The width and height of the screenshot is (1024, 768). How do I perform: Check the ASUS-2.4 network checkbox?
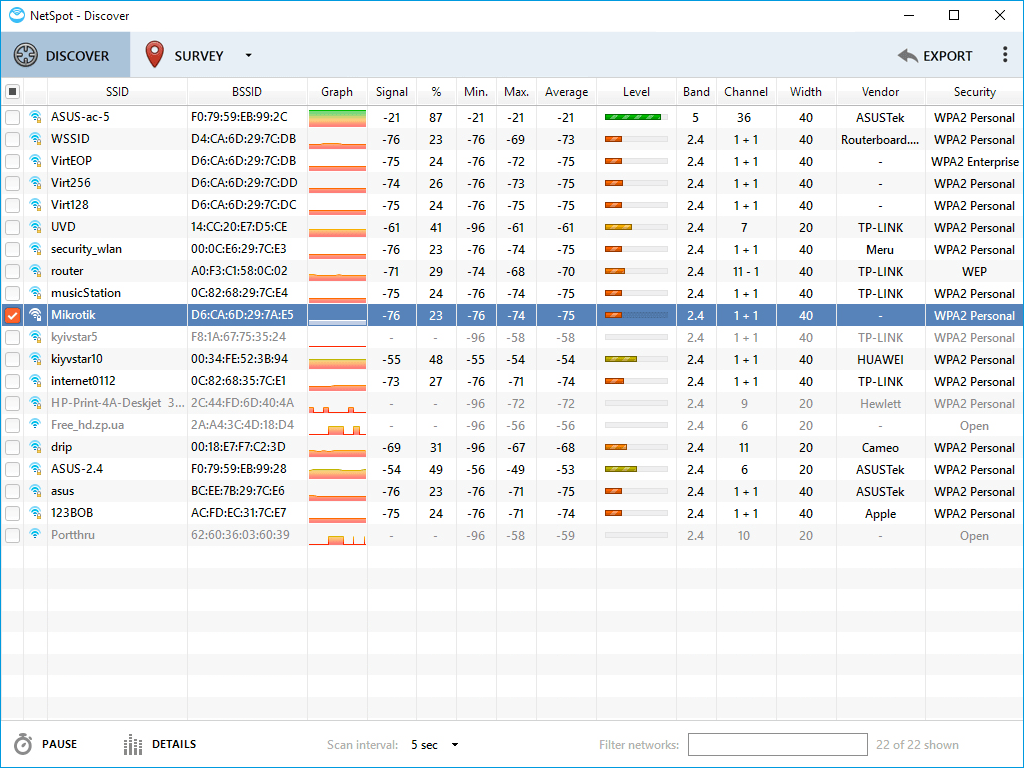(x=12, y=470)
